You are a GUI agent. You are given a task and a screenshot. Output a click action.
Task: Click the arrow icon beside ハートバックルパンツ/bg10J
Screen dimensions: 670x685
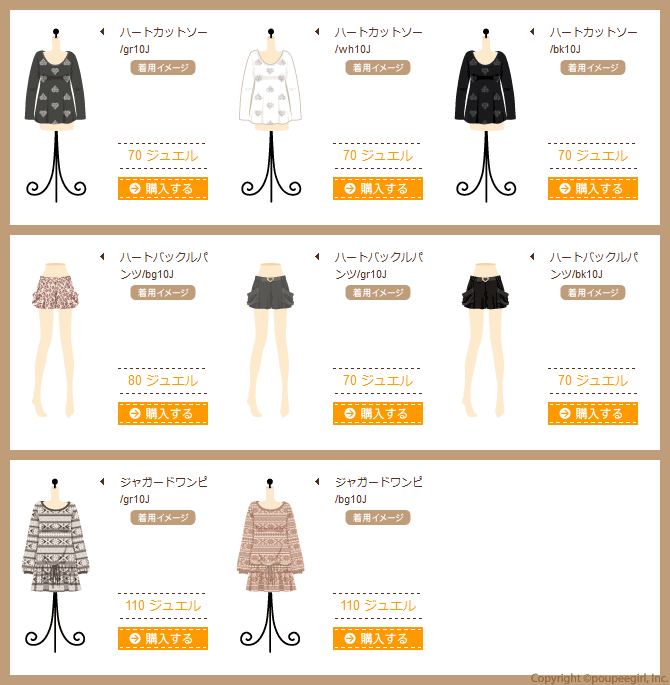click(x=102, y=256)
